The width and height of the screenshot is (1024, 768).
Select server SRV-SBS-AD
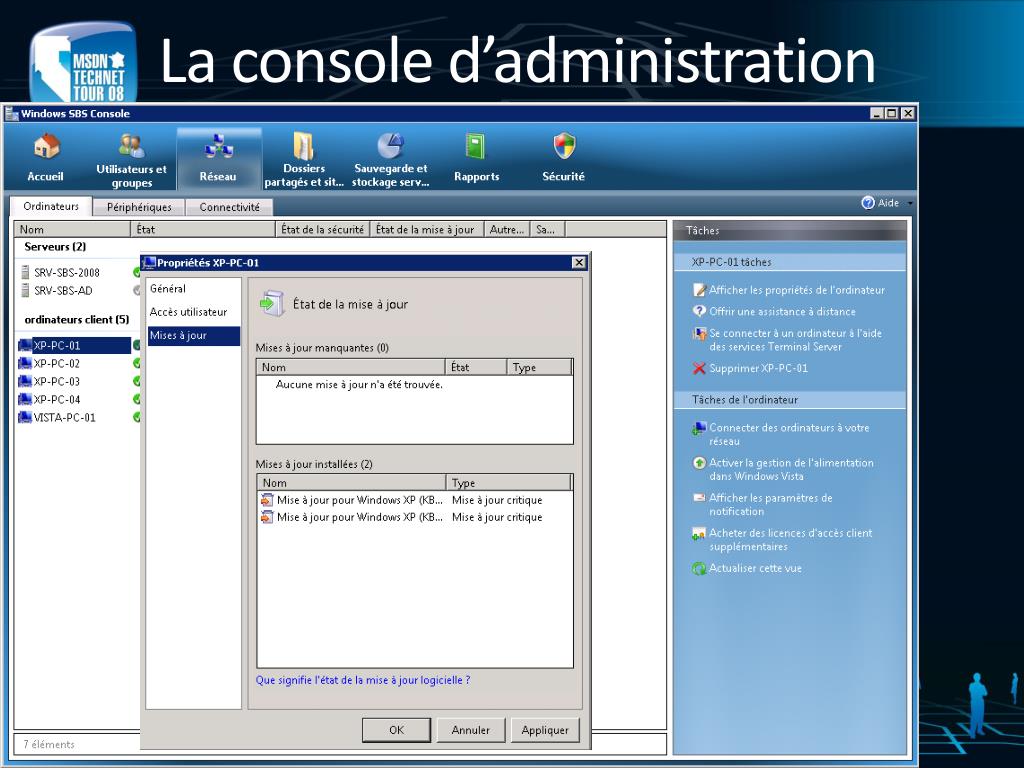(63, 291)
